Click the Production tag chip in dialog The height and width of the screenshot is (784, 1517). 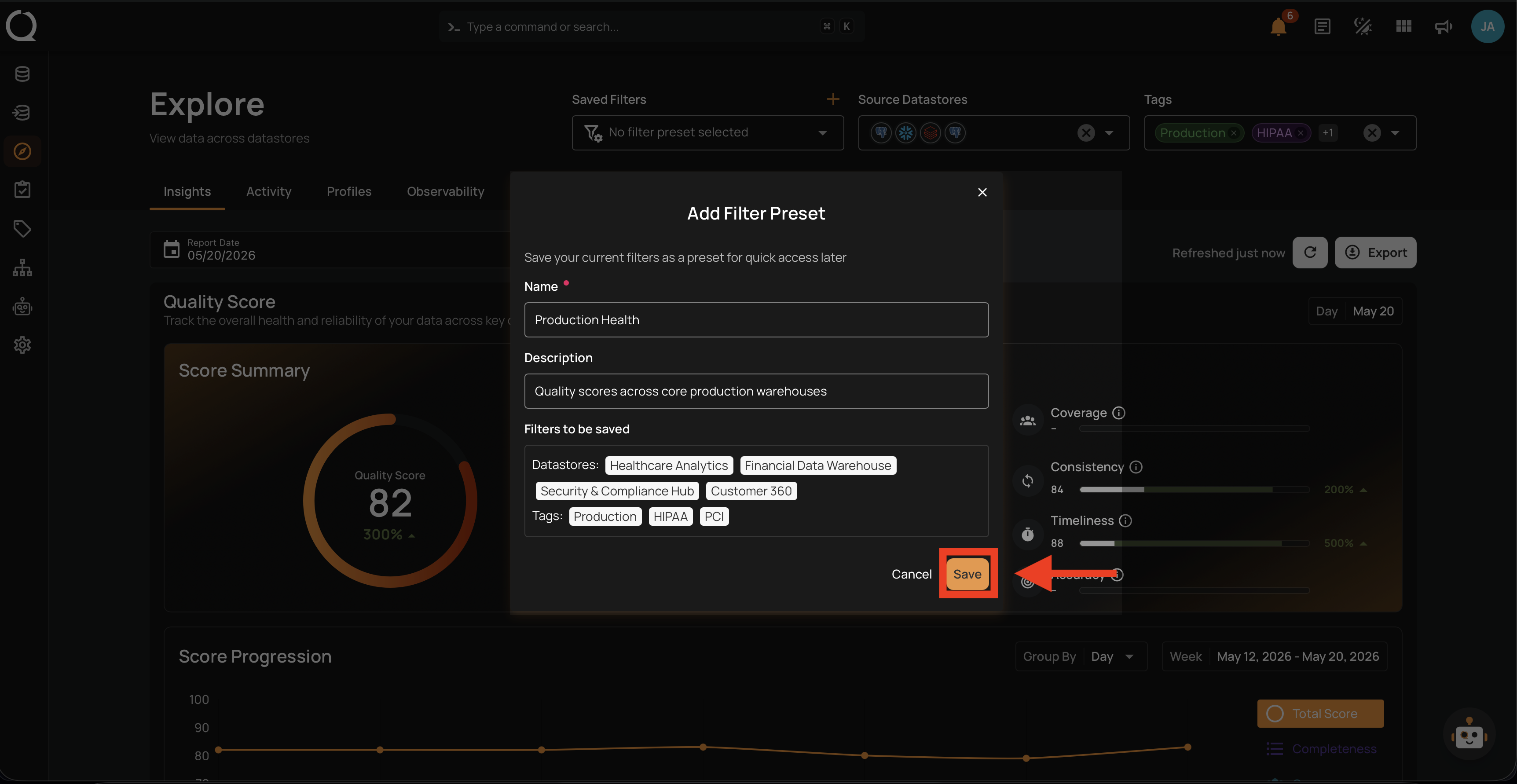[605, 517]
